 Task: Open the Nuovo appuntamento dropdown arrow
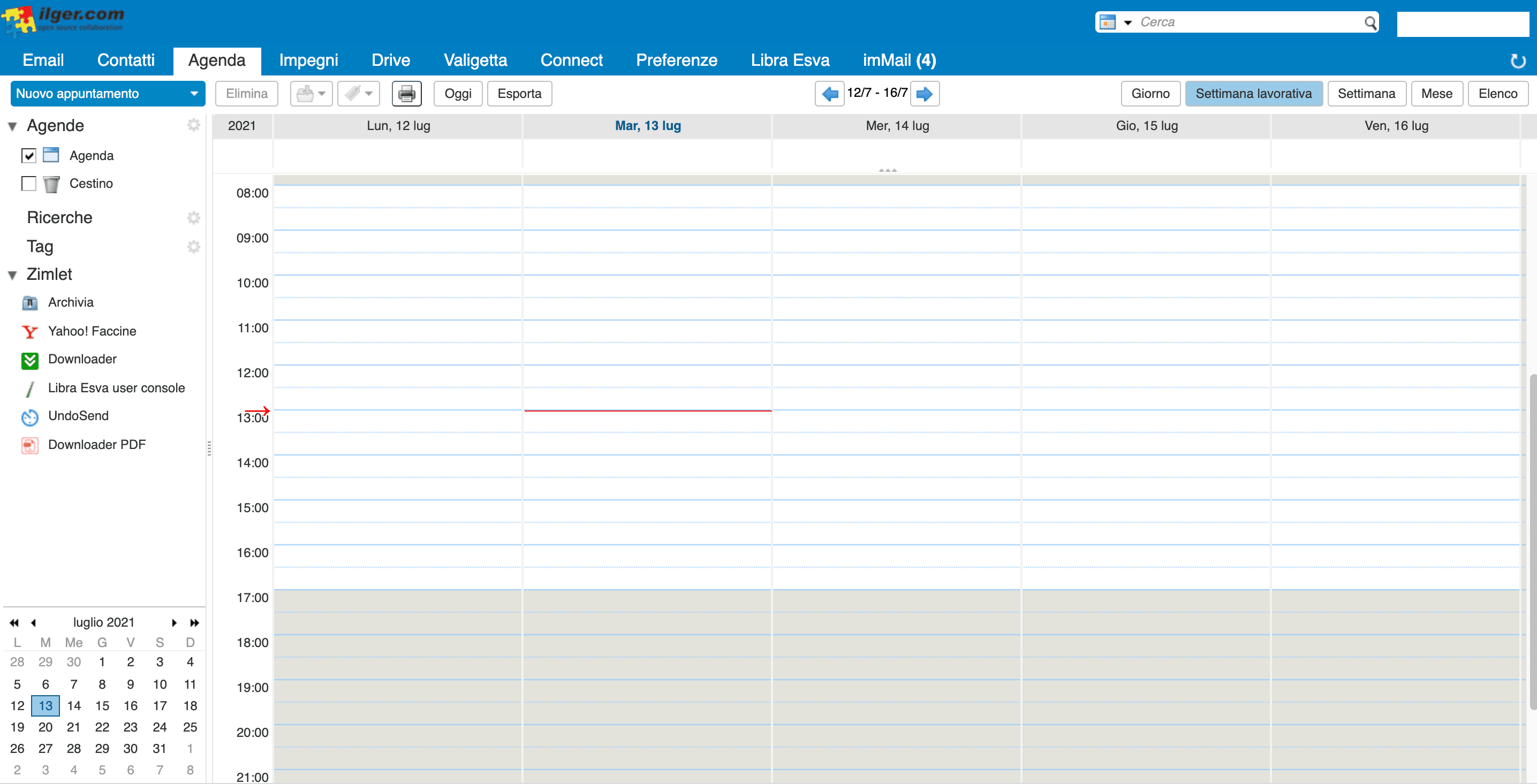(194, 94)
